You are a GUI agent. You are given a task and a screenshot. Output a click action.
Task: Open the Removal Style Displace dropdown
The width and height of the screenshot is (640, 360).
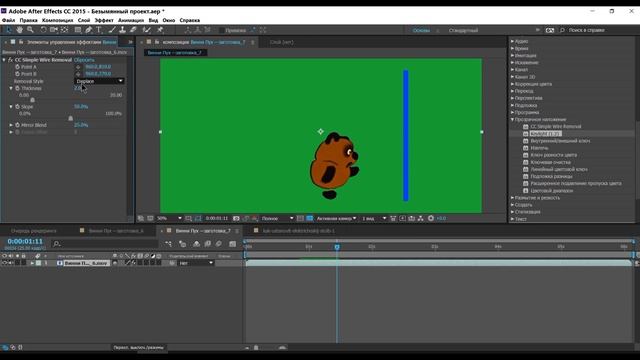point(99,81)
